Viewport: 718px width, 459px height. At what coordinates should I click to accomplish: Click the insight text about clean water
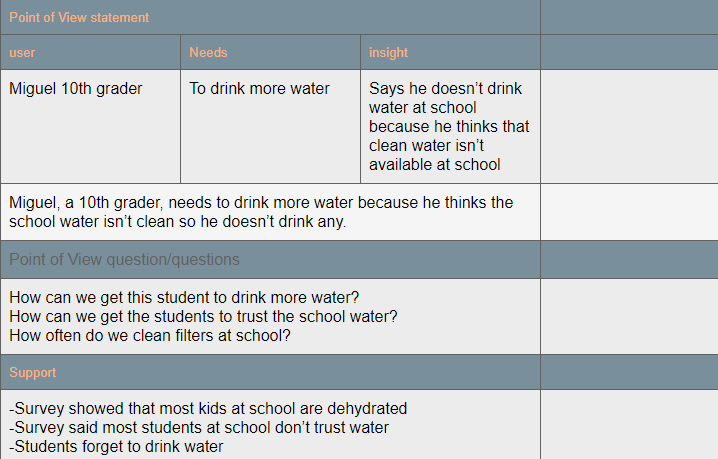448,126
